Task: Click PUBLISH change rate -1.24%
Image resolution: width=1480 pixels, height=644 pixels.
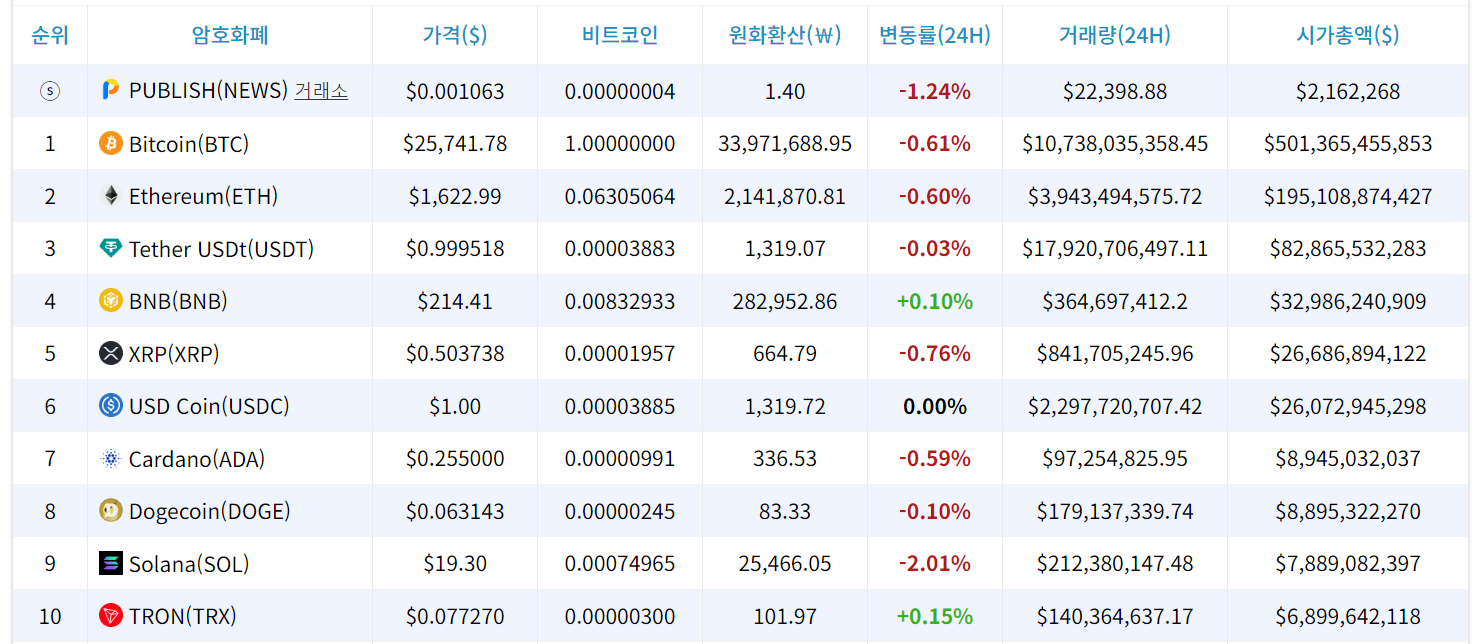Action: tap(935, 91)
